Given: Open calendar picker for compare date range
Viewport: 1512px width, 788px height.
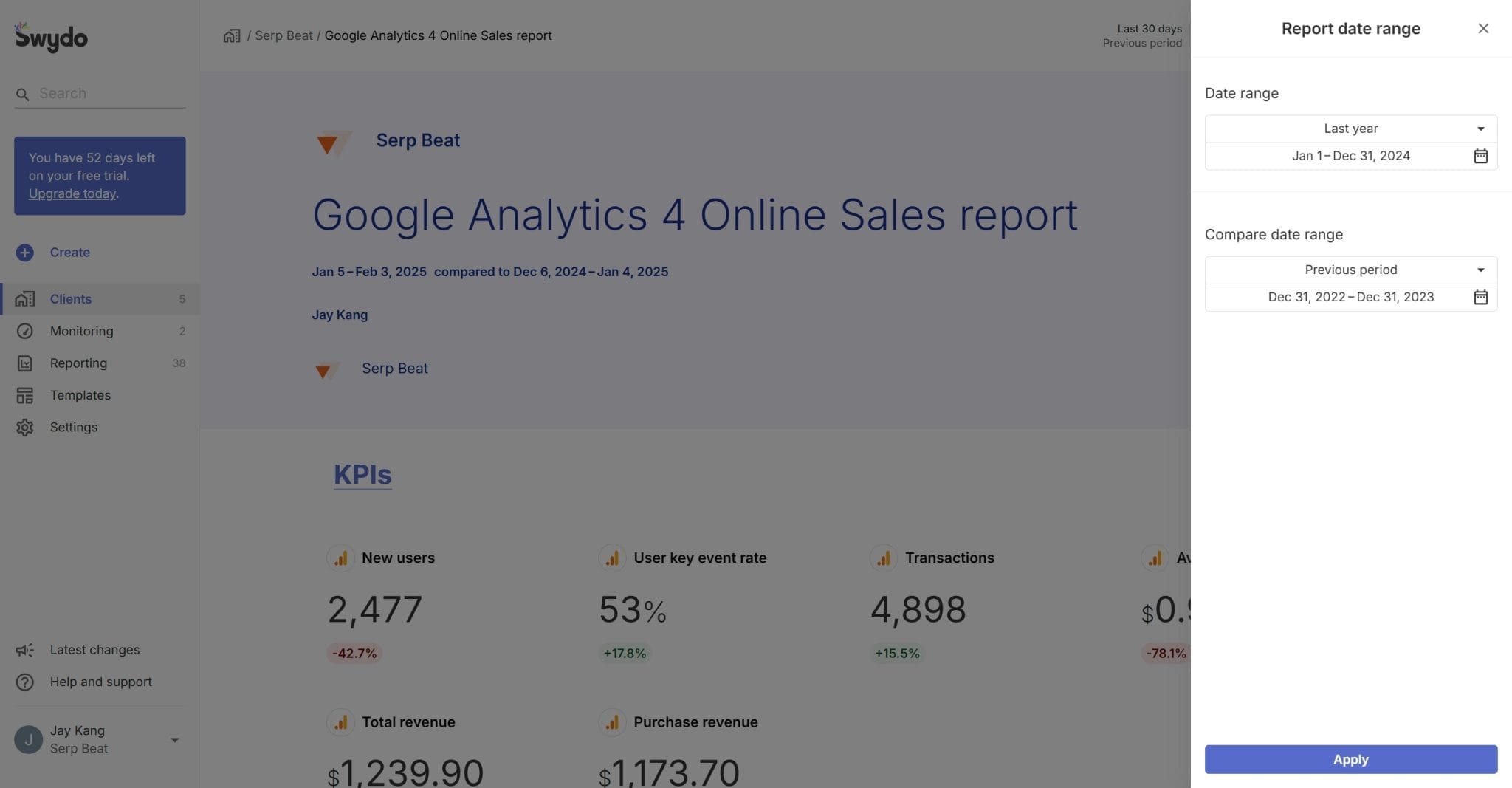Looking at the screenshot, I should pos(1480,297).
